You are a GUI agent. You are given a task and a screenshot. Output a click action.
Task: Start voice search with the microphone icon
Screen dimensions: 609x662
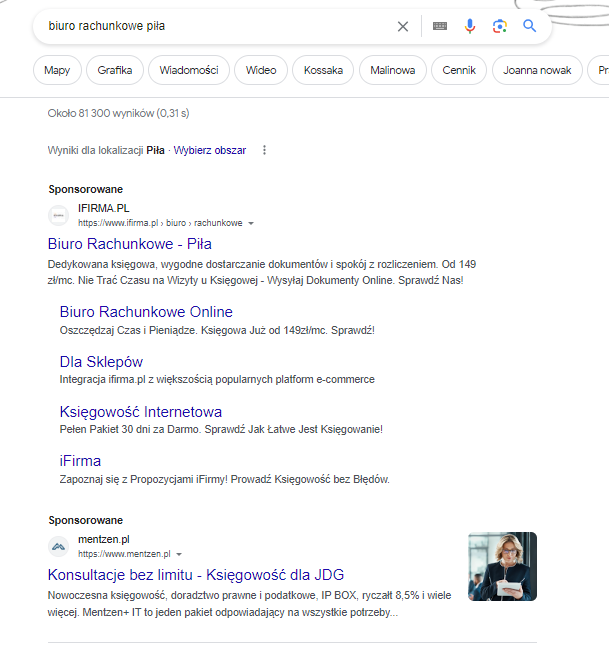pos(470,26)
